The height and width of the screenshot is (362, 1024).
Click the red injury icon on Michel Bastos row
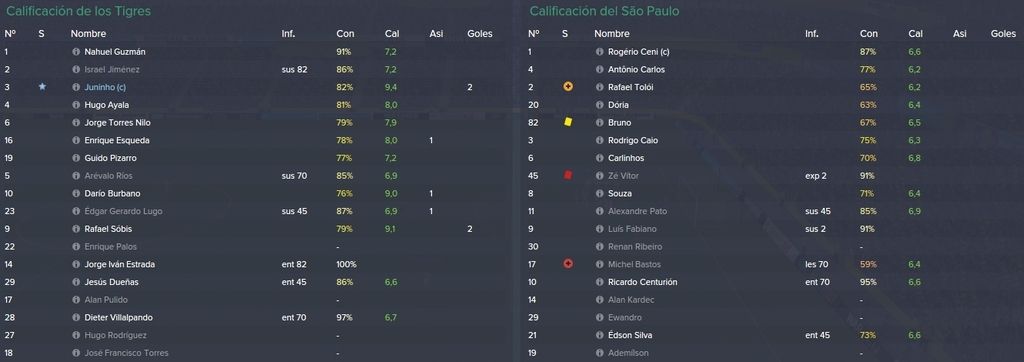[x=568, y=264]
